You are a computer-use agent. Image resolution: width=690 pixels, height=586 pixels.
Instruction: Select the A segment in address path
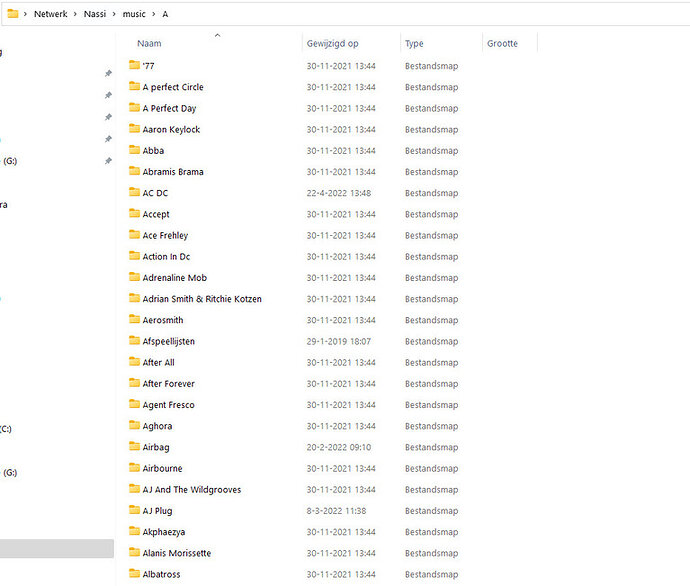(165, 14)
